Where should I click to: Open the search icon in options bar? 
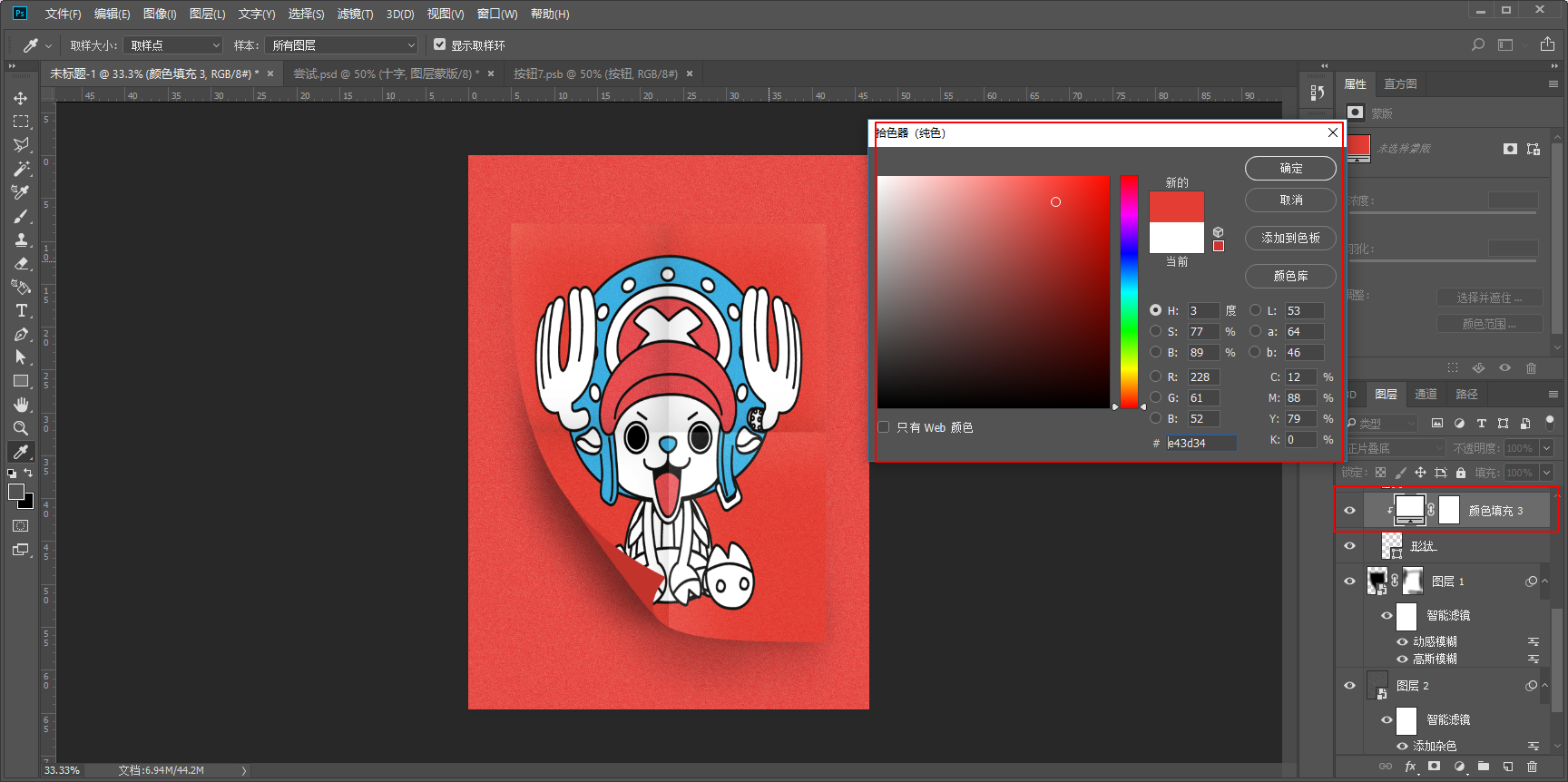coord(1478,44)
